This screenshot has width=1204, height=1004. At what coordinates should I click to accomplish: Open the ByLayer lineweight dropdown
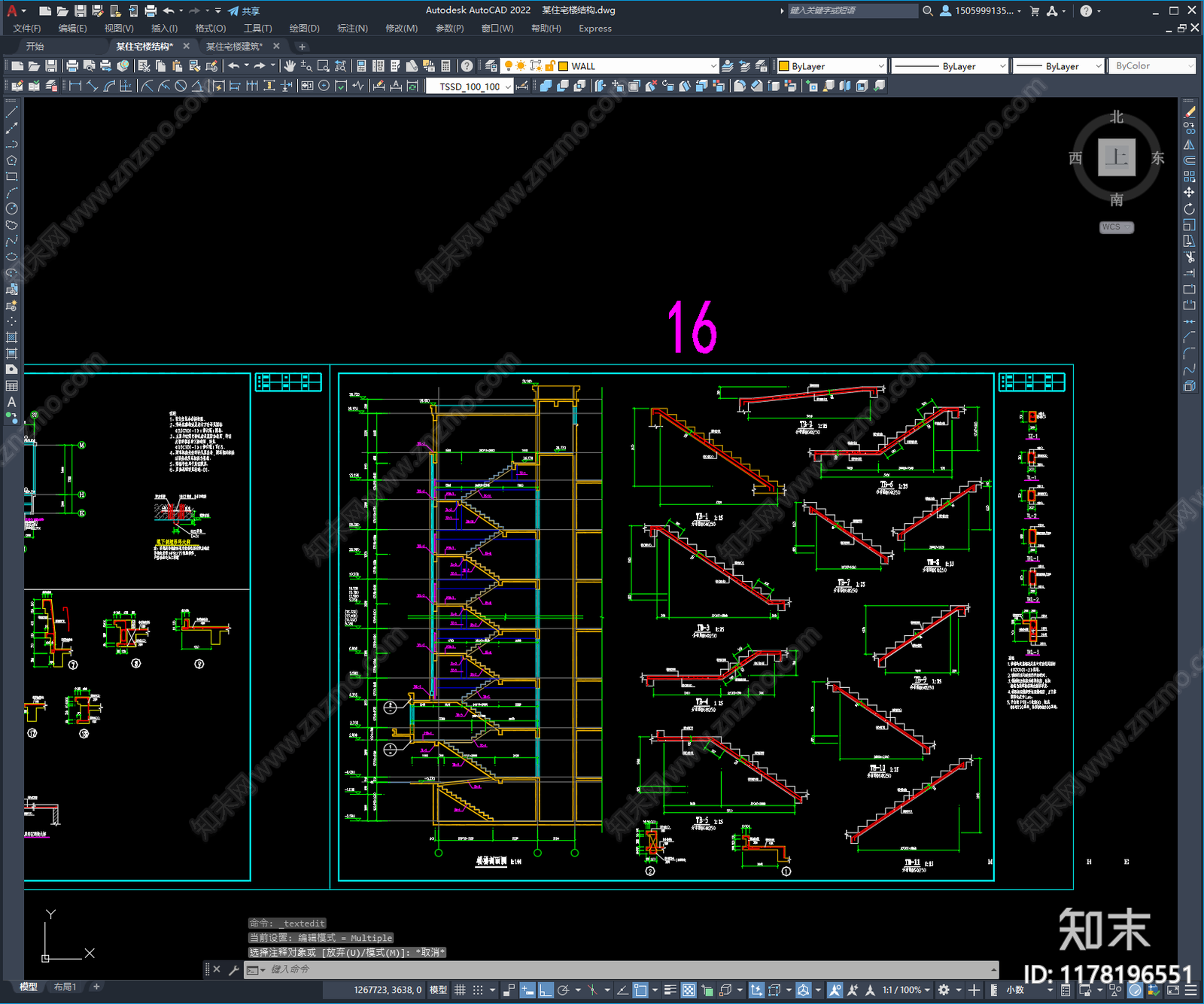(x=1098, y=66)
